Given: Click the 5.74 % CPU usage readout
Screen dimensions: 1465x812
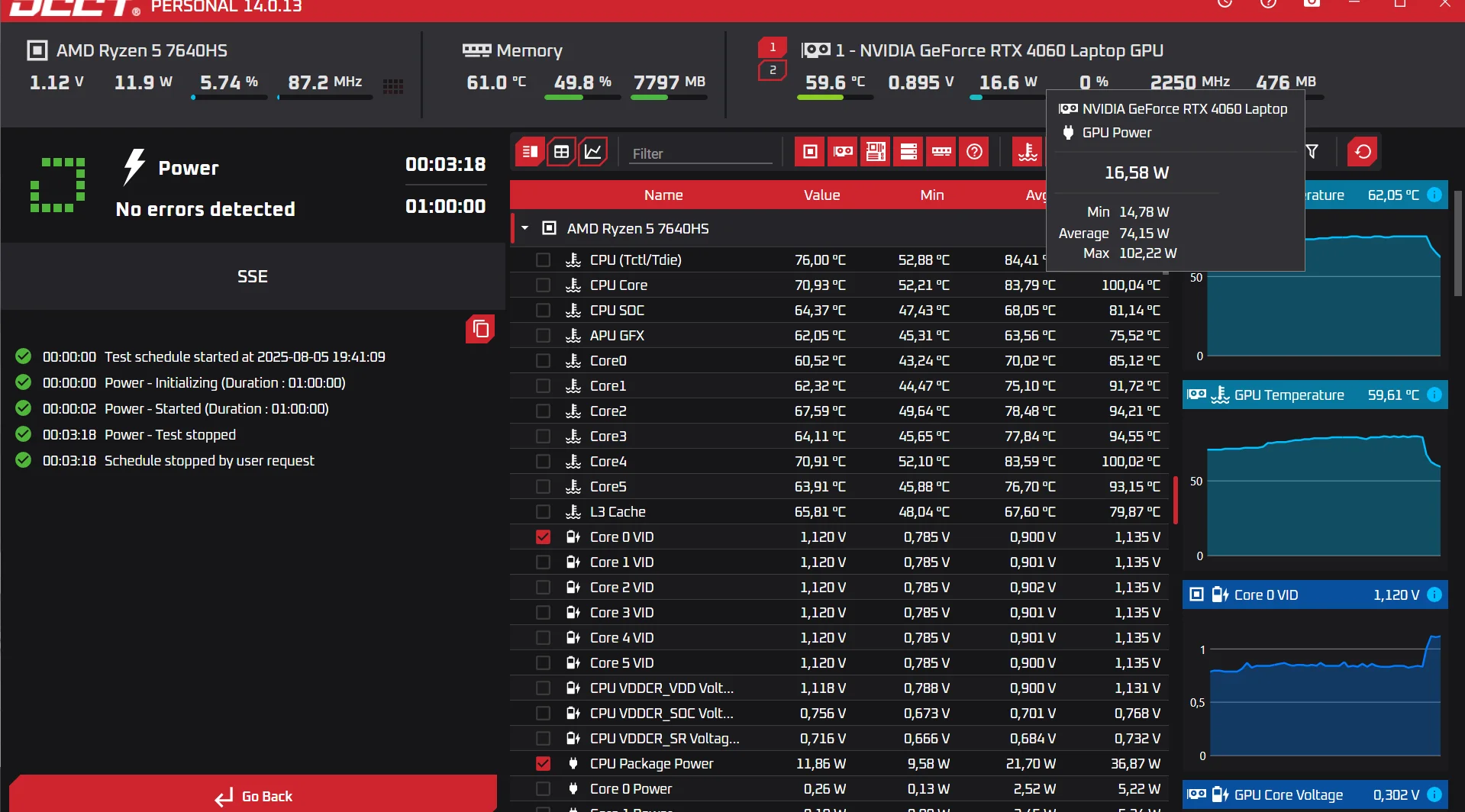Looking at the screenshot, I should click(x=229, y=82).
